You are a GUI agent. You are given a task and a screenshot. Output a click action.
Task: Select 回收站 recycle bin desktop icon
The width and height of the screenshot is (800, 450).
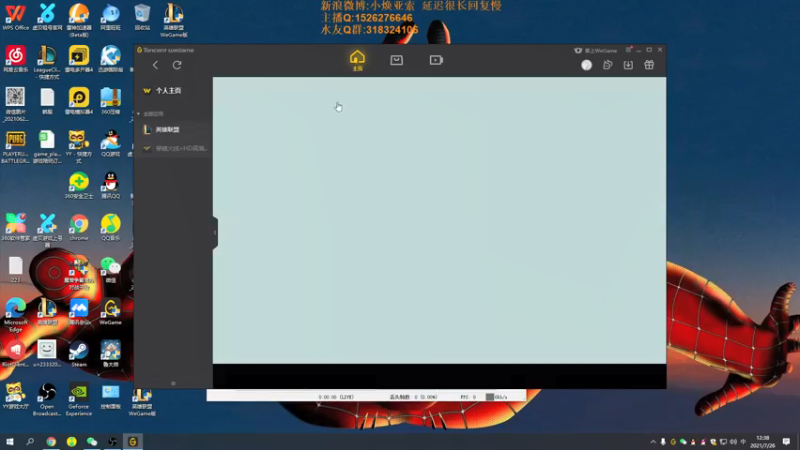click(x=142, y=17)
